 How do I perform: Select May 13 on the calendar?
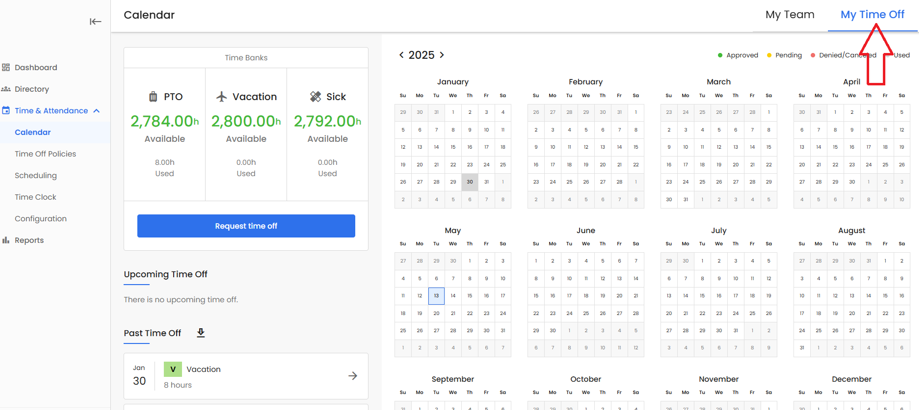point(436,296)
